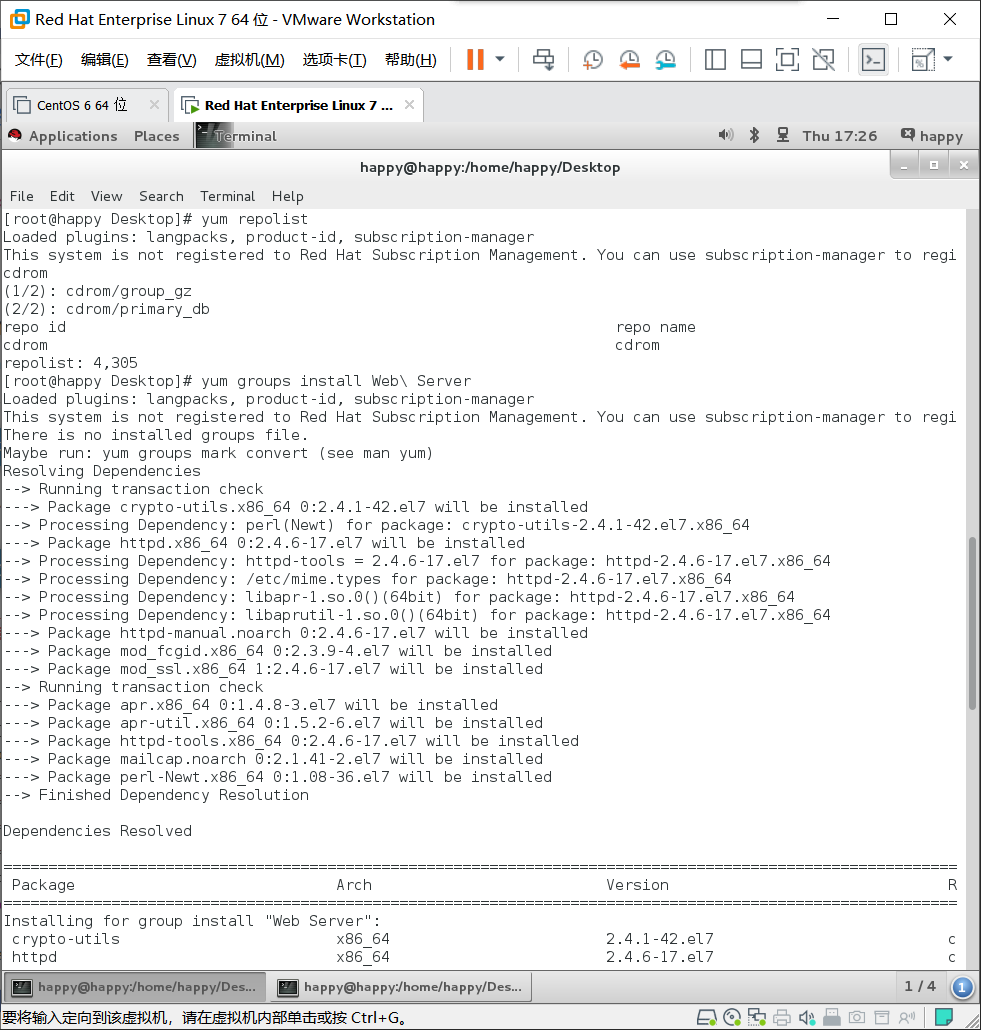This screenshot has height=1030, width=981.
Task: Open the terminal File menu
Action: 22,196
